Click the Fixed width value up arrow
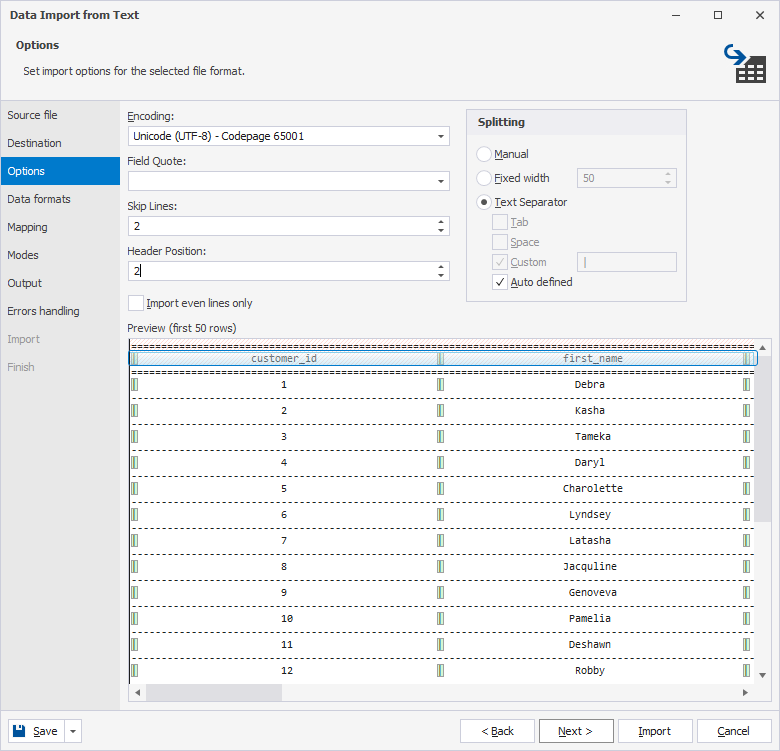 point(668,174)
